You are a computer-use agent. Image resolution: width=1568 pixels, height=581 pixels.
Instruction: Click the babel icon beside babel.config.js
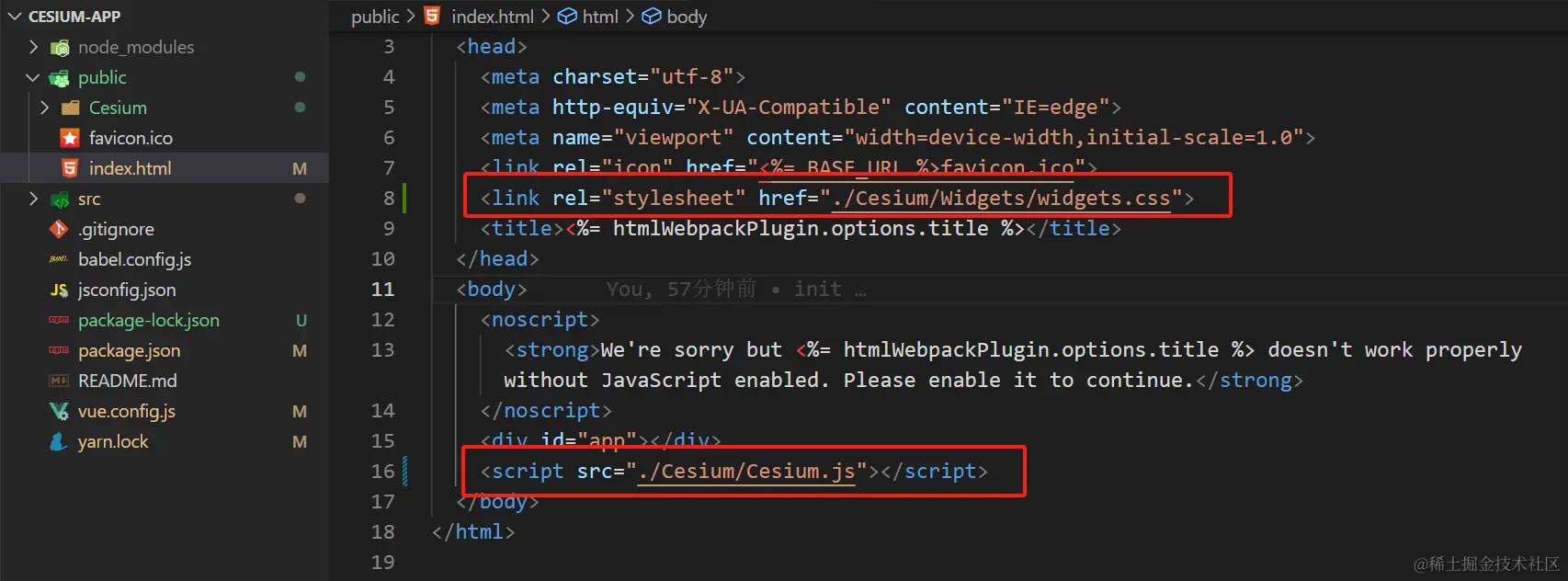pos(59,259)
